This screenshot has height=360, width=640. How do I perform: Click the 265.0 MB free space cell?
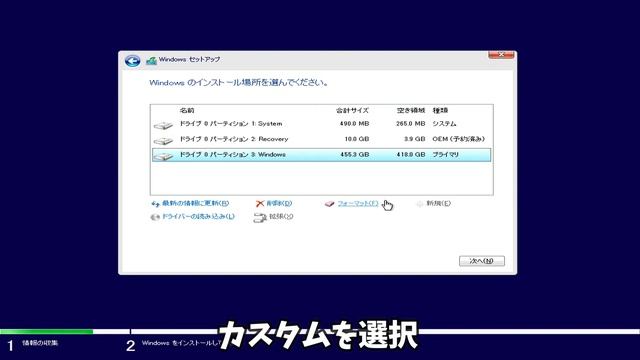tap(411, 124)
